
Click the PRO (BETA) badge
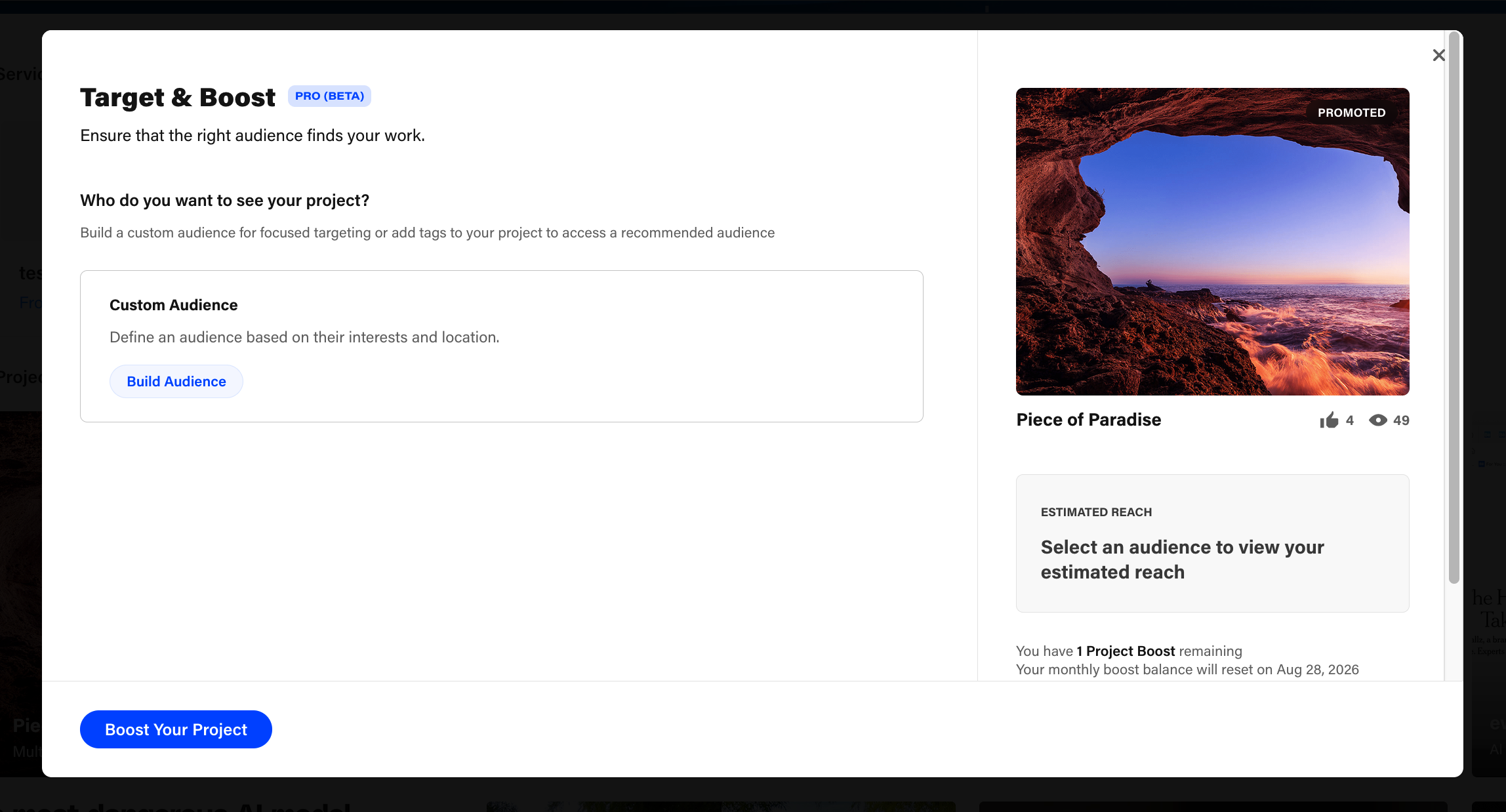329,96
